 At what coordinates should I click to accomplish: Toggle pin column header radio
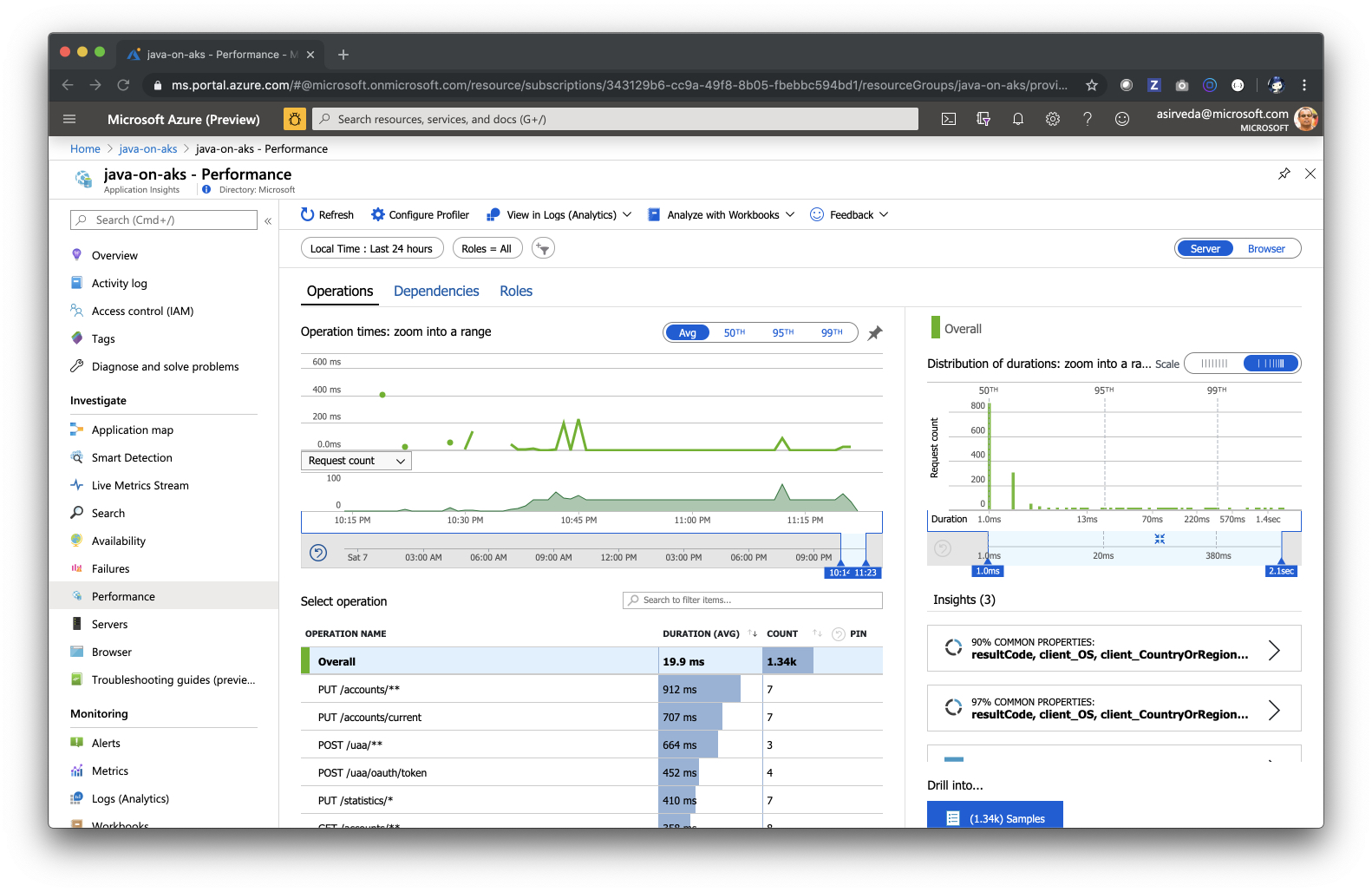click(x=839, y=634)
